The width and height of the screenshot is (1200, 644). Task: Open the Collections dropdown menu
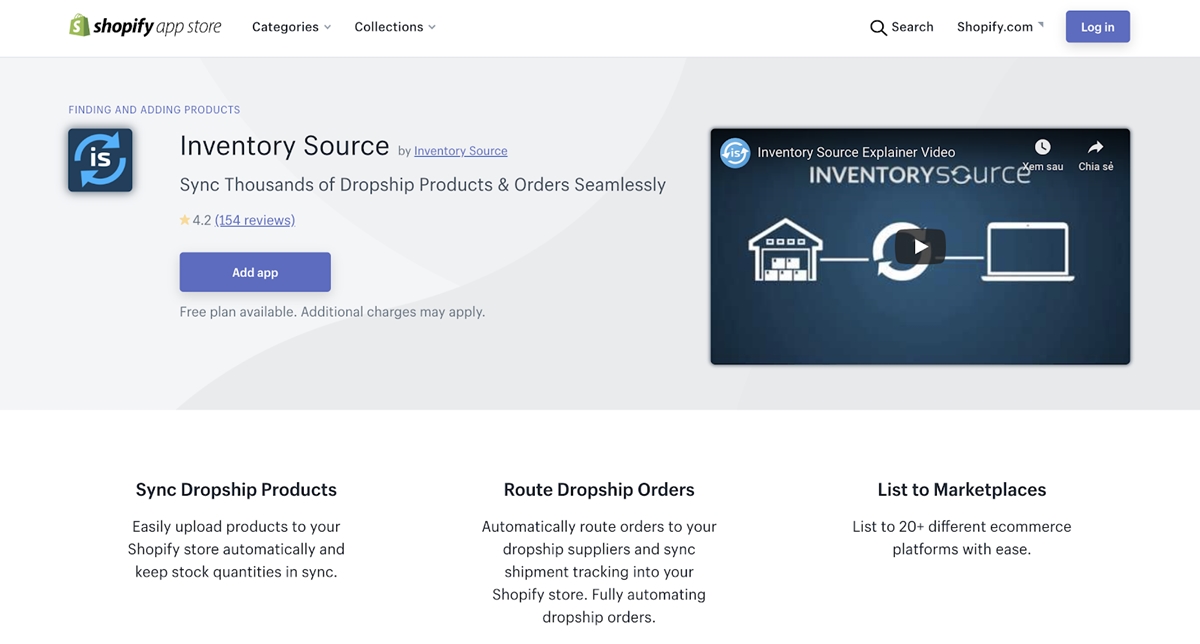click(395, 27)
